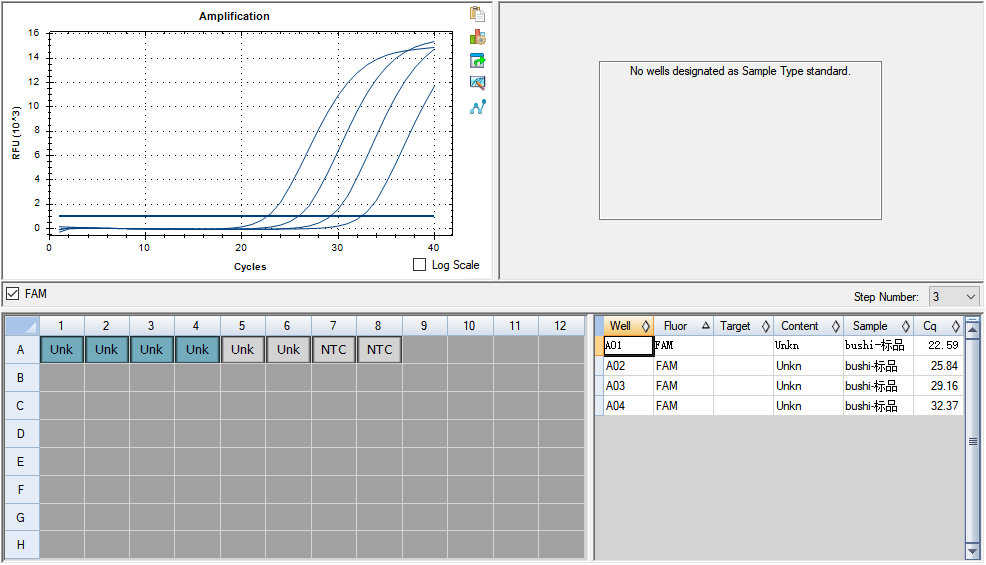Viewport: 986px width, 565px height.
Task: Click sort triangle in Fluor column header
Action: pyautogui.click(x=706, y=325)
